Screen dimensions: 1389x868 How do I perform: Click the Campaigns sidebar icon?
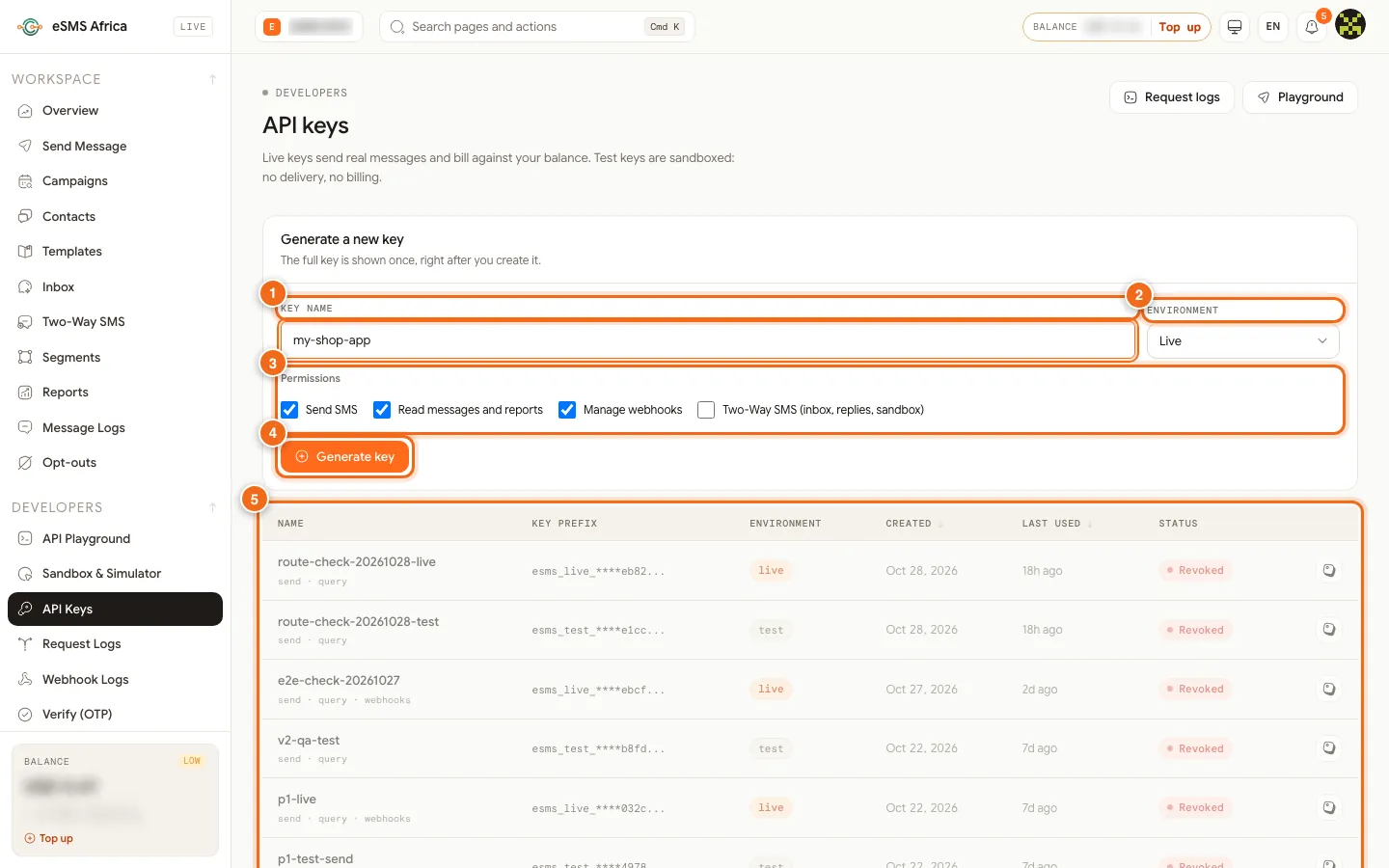coord(25,181)
